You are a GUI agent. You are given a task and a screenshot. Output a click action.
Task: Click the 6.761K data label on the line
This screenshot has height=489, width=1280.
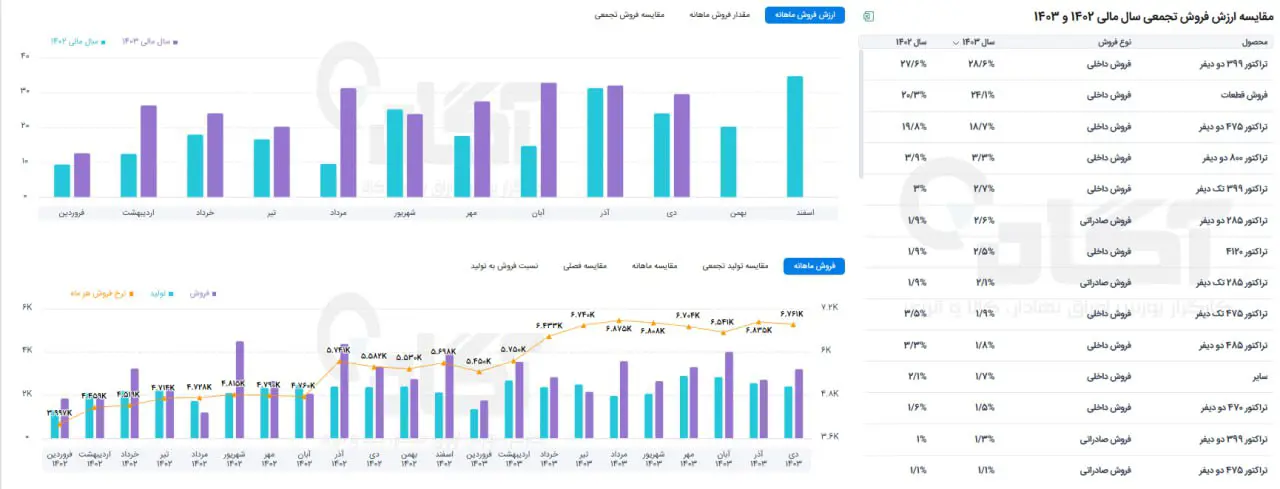point(792,313)
